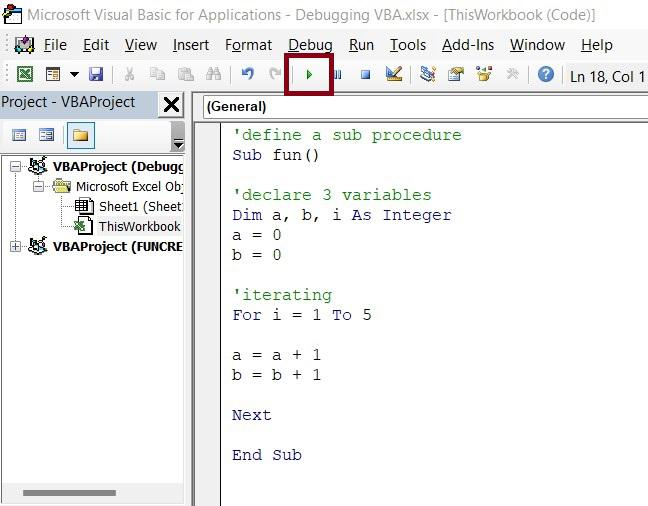The width and height of the screenshot is (648, 506).
Task: Open Find with the binoculars icon
Action: [x=213, y=74]
